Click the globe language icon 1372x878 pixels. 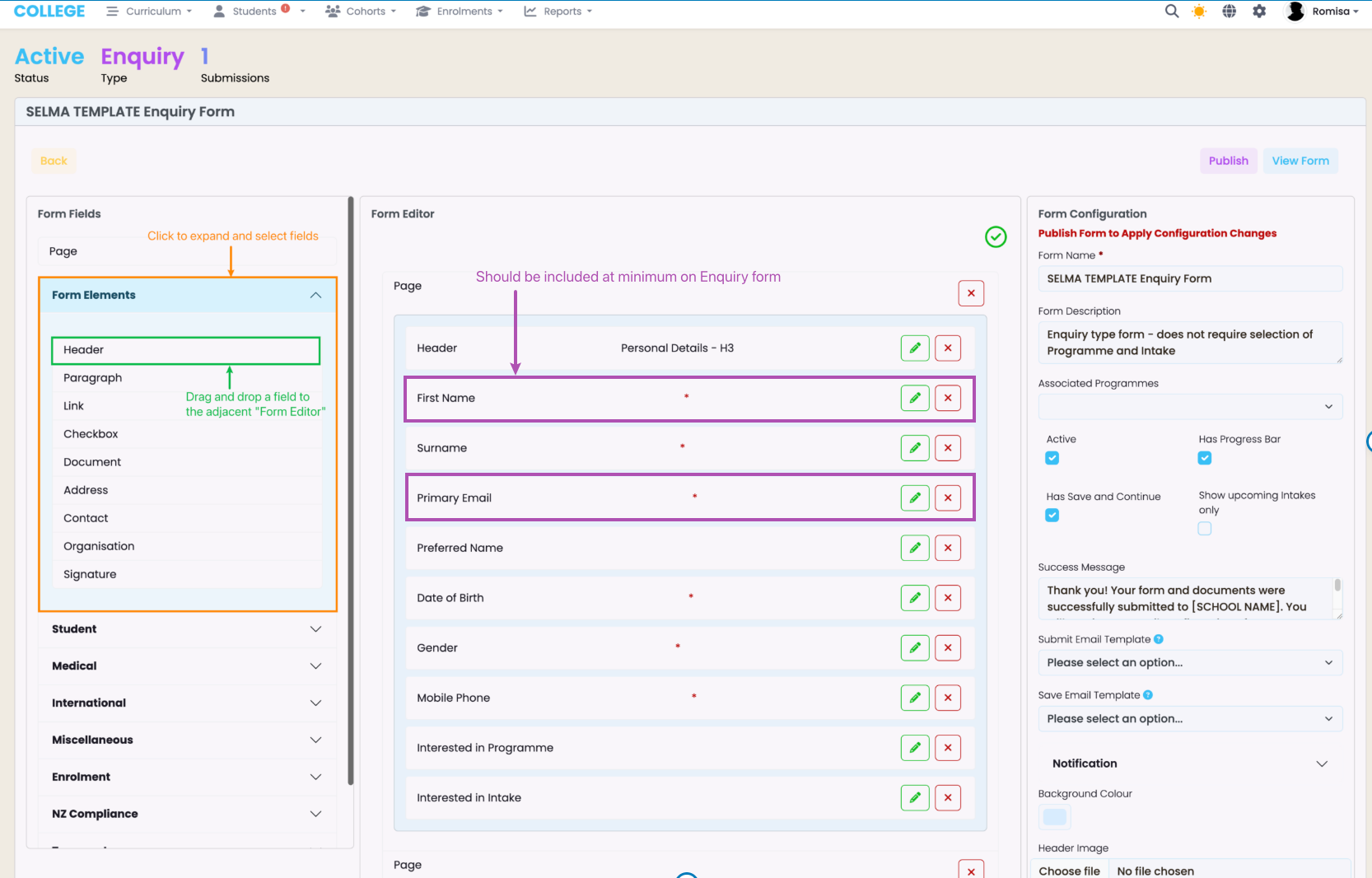click(1229, 12)
